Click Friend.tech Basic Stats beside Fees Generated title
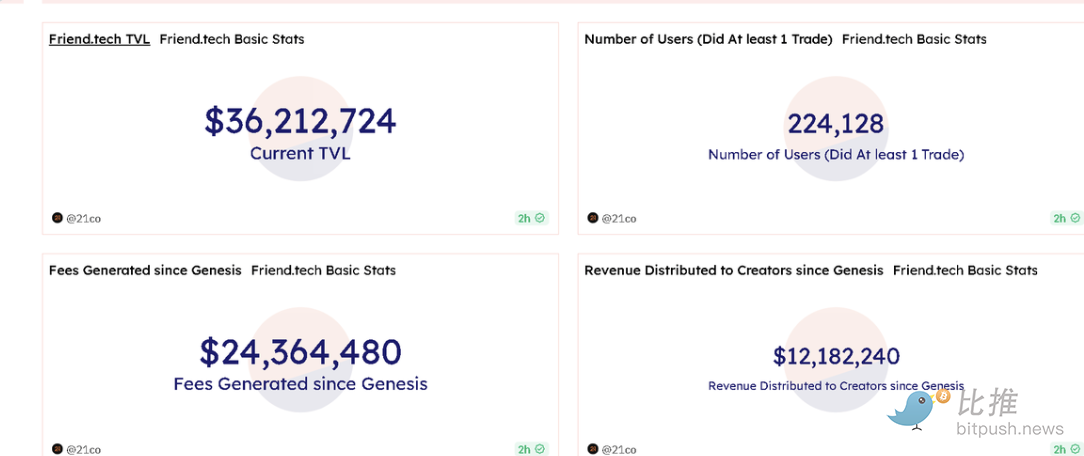 coord(323,270)
